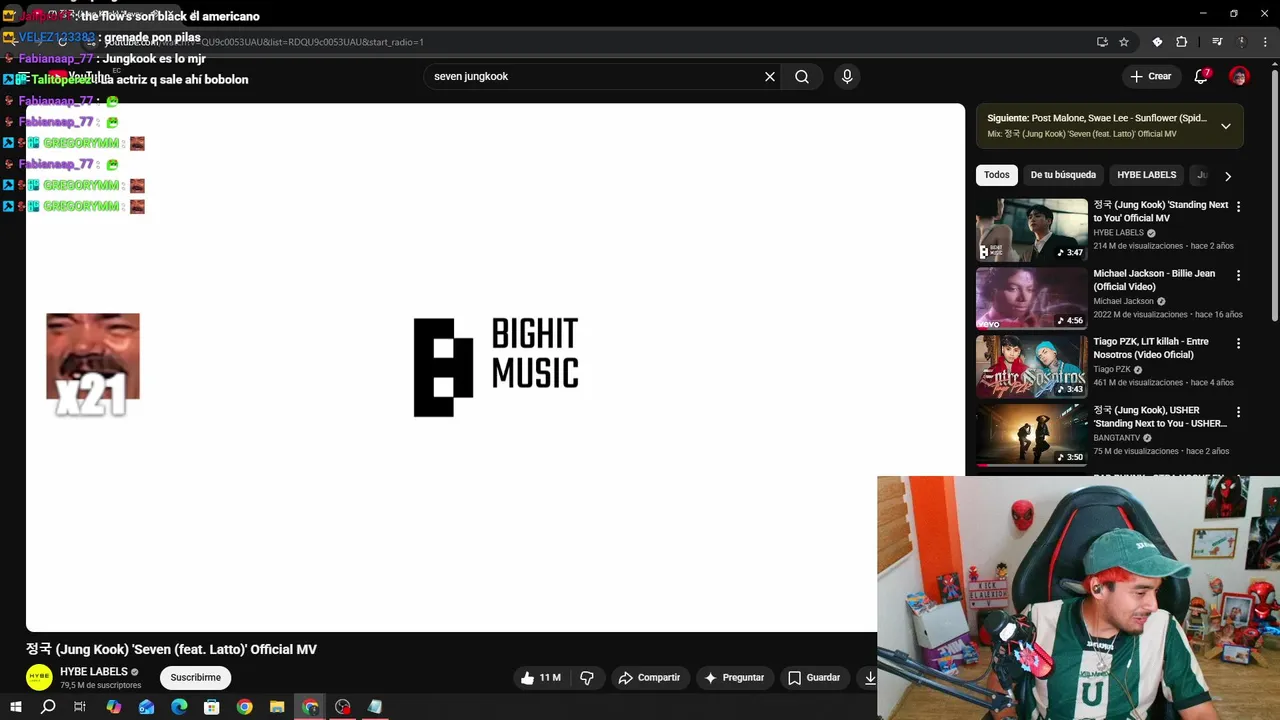The image size is (1280, 720).
Task: Open Outlook from the taskbar
Action: tap(147, 707)
